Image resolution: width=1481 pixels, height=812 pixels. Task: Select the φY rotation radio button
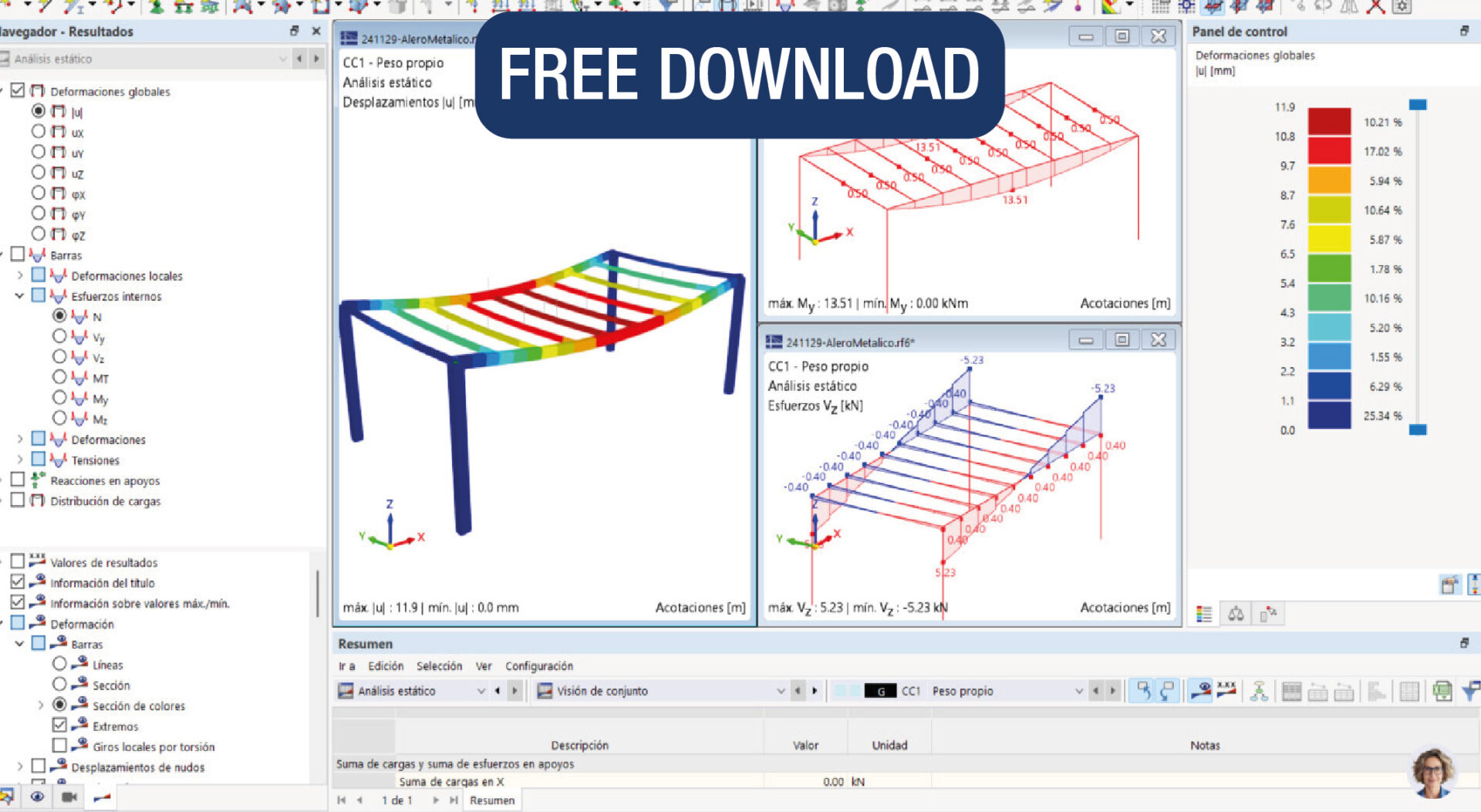[38, 213]
